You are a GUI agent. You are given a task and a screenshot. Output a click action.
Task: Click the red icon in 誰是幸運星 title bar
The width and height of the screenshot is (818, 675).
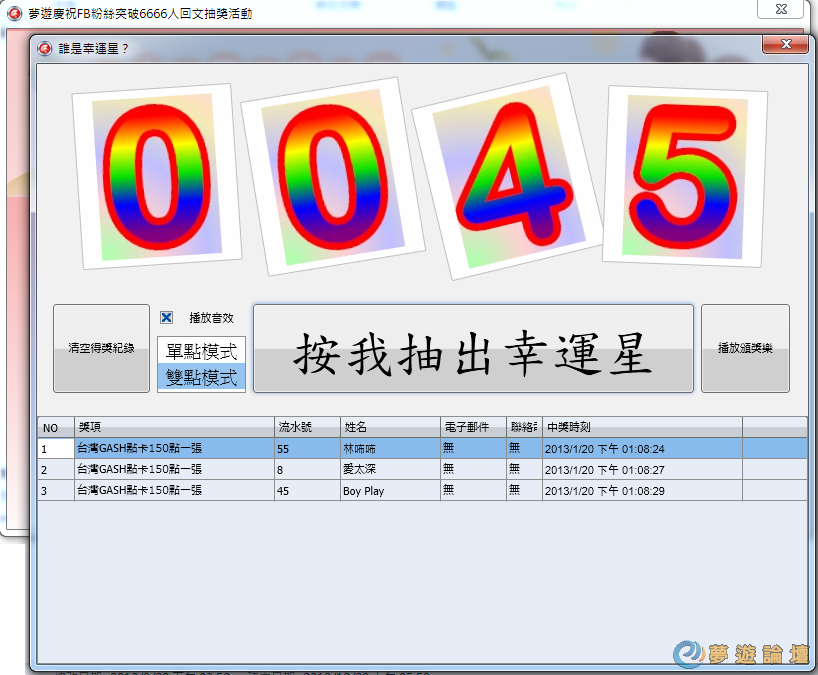[x=46, y=48]
